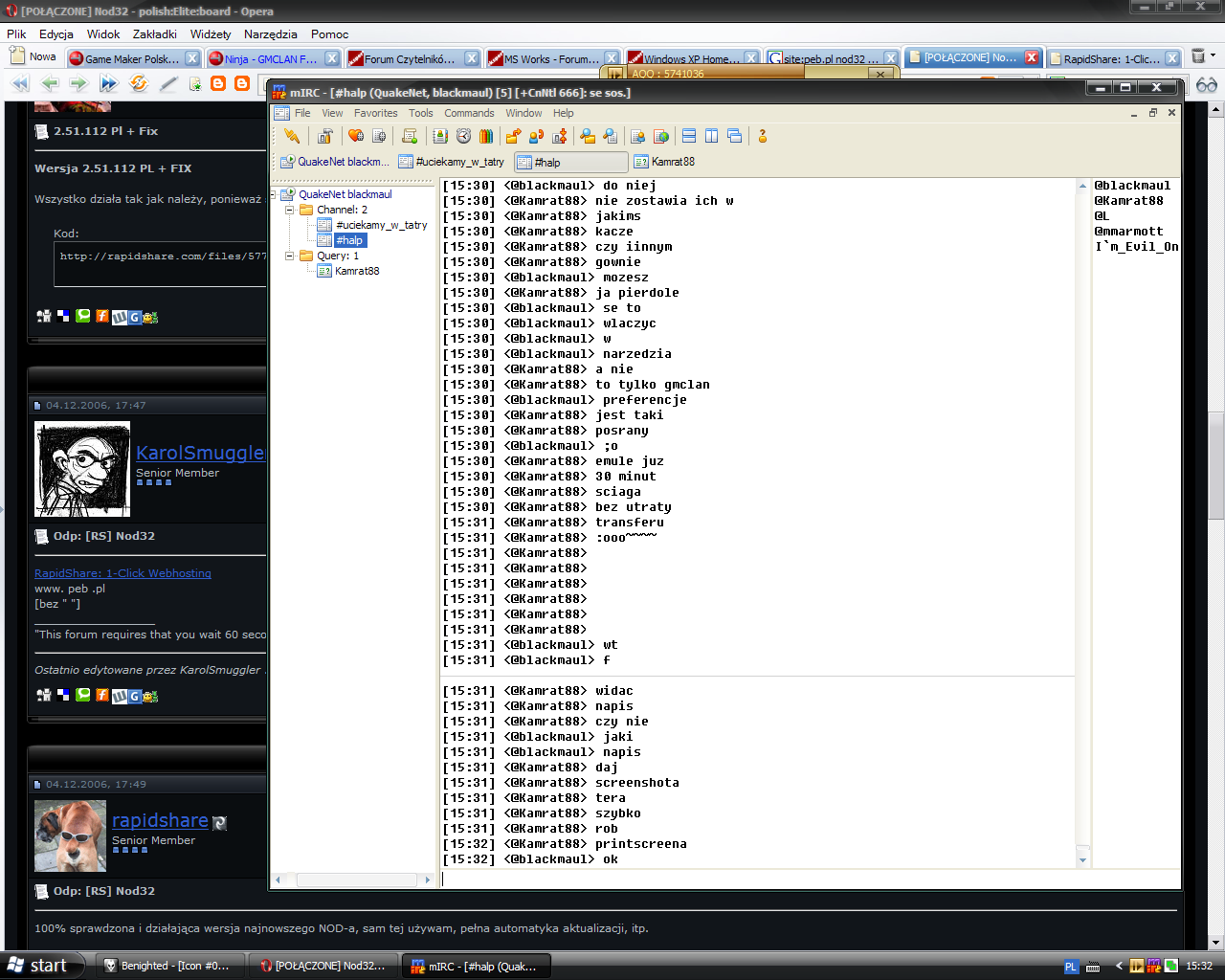Open the KarolSmuggler profile link
Viewport: 1225px width, 980px height.
pos(199,453)
